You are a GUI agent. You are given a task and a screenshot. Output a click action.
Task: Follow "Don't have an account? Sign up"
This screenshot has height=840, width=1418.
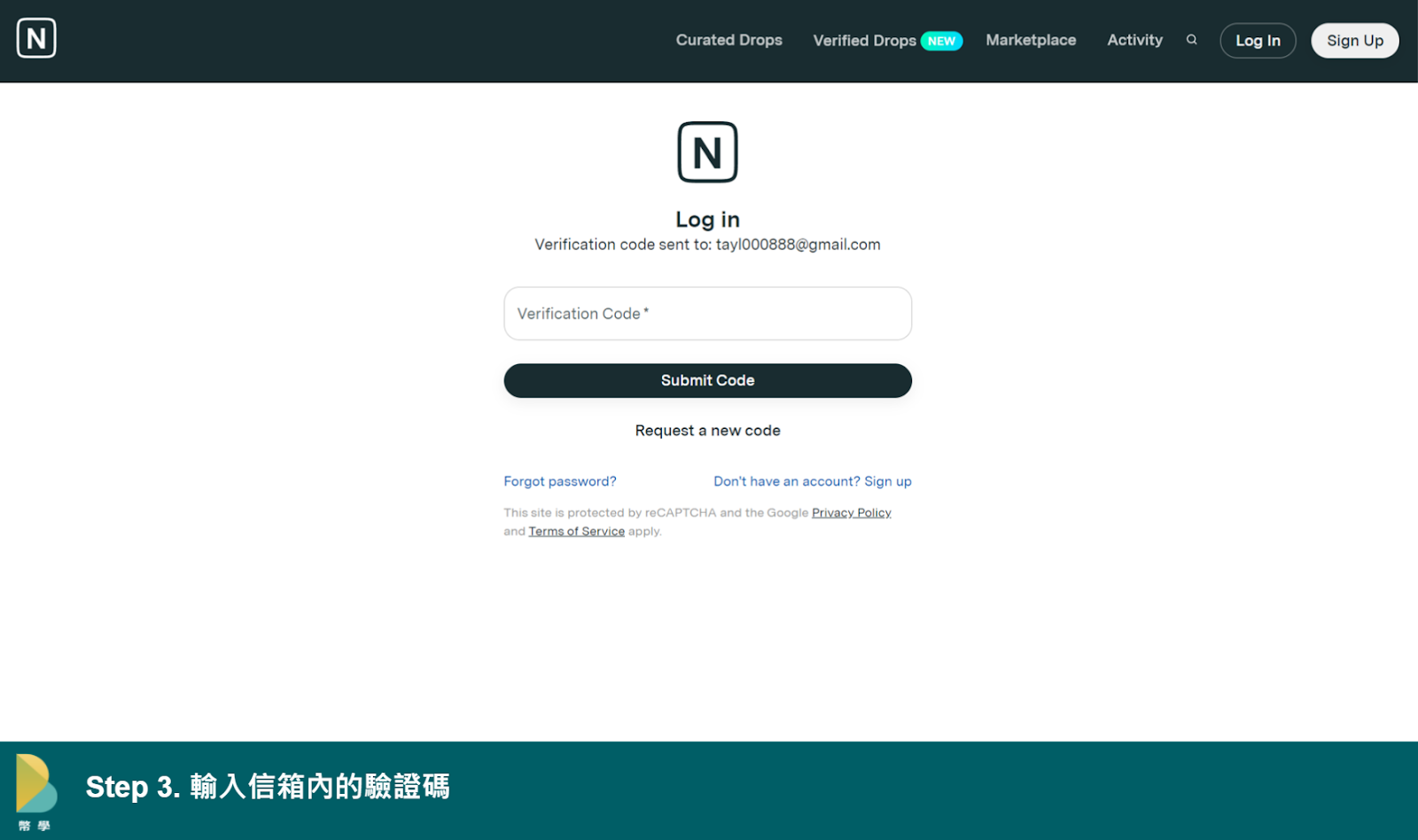tap(813, 481)
